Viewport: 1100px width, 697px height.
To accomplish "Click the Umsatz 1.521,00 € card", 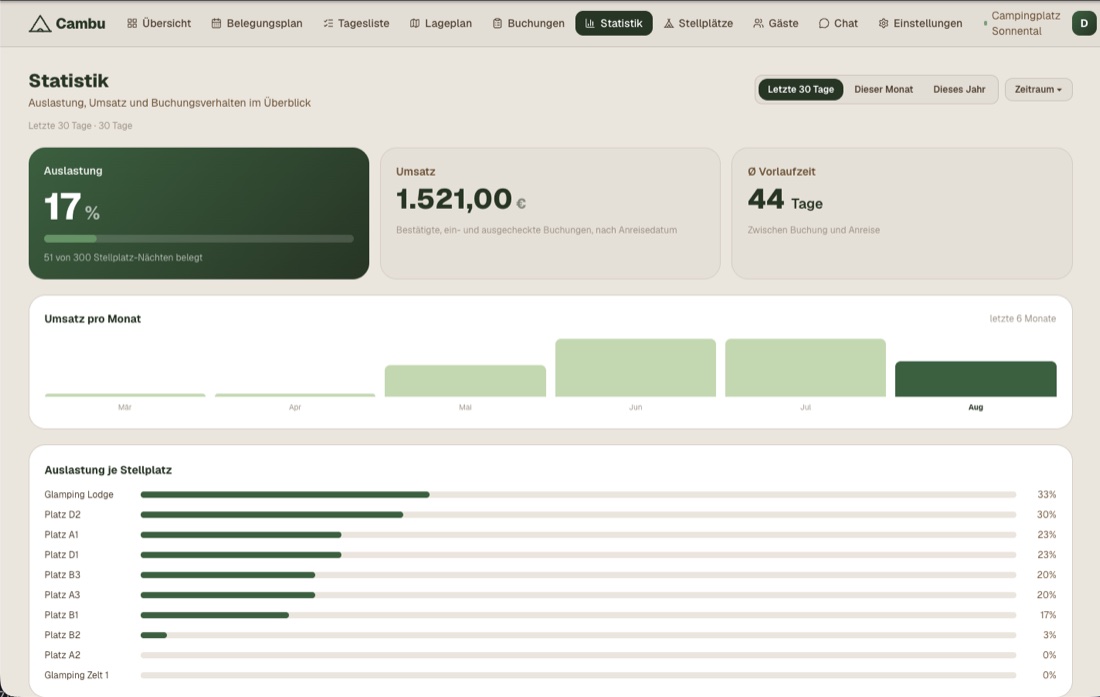I will 550,213.
